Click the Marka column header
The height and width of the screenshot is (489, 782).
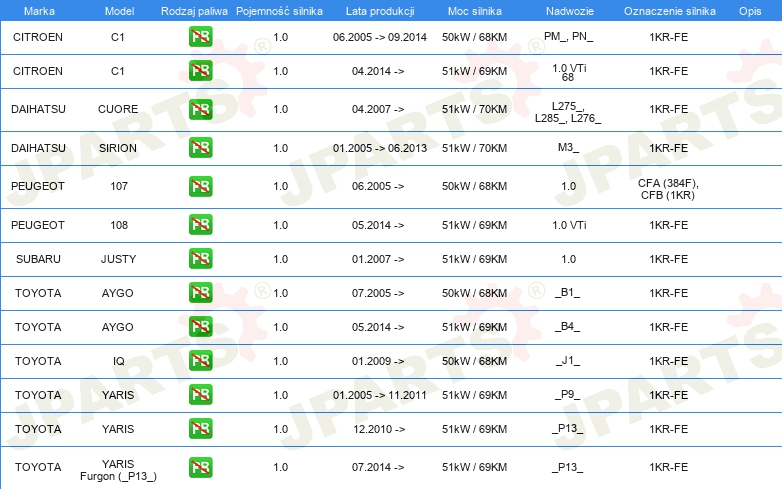point(39,11)
